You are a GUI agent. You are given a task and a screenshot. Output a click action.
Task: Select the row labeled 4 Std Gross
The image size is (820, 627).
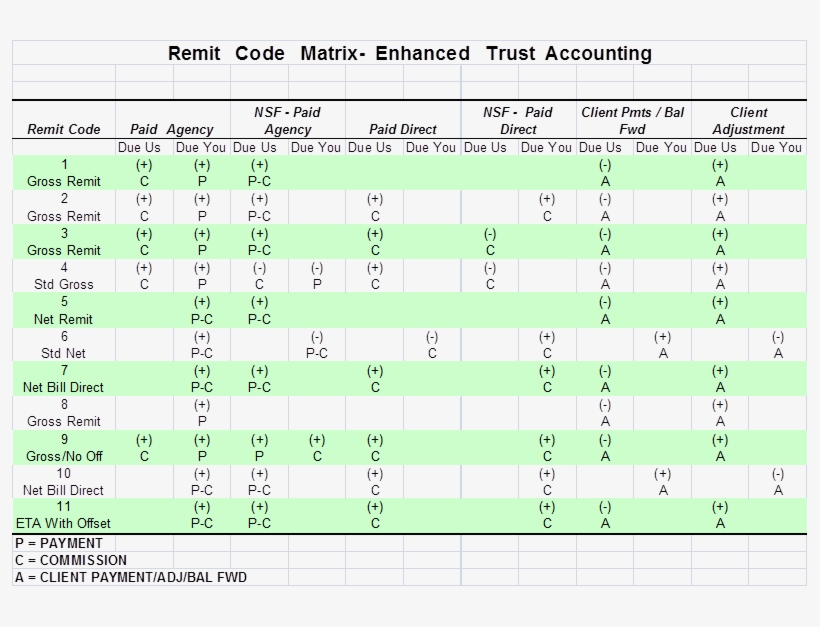point(62,276)
